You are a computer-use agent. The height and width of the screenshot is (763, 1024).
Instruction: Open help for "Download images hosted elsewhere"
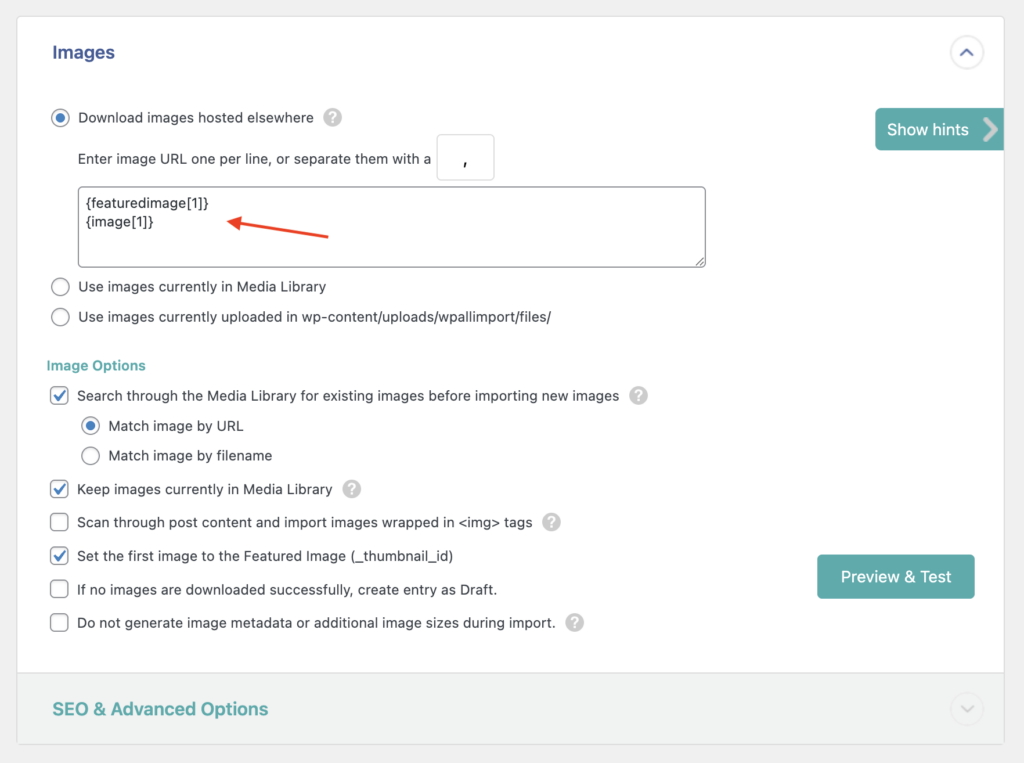tap(331, 117)
